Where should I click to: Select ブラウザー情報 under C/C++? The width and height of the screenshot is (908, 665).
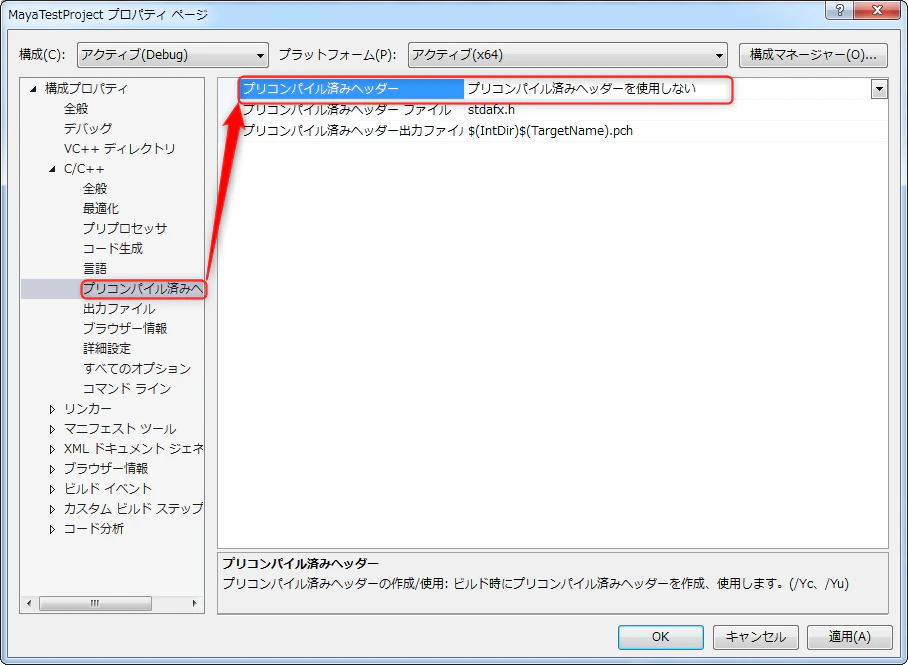tap(125, 328)
